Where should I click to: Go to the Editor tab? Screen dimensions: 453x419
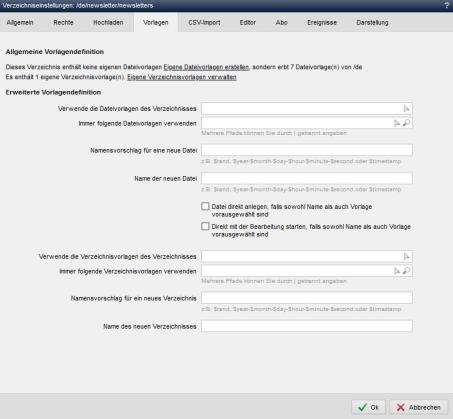pyautogui.click(x=248, y=22)
